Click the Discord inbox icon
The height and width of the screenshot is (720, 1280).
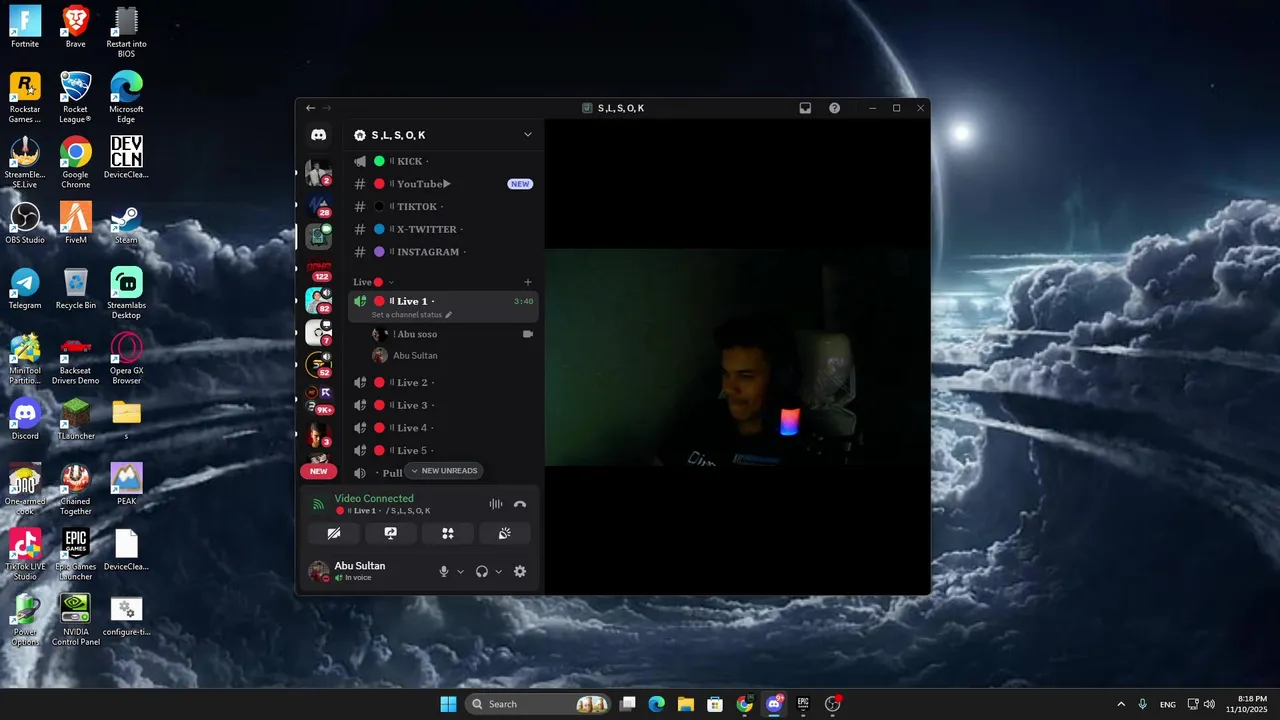pyautogui.click(x=805, y=108)
